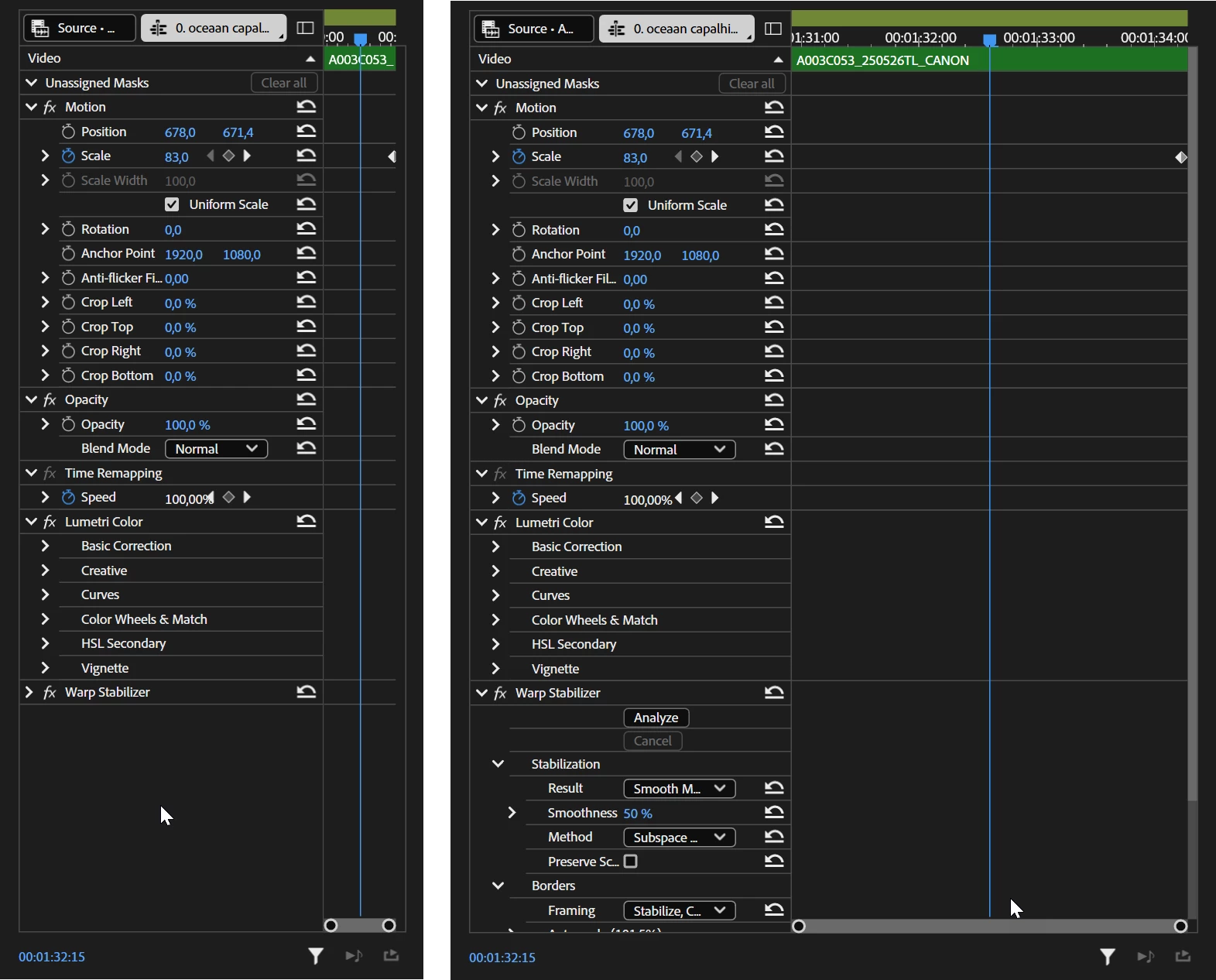The image size is (1216, 980).
Task: Click Opacity 100,0 % value in left panel
Action: pyautogui.click(x=187, y=425)
